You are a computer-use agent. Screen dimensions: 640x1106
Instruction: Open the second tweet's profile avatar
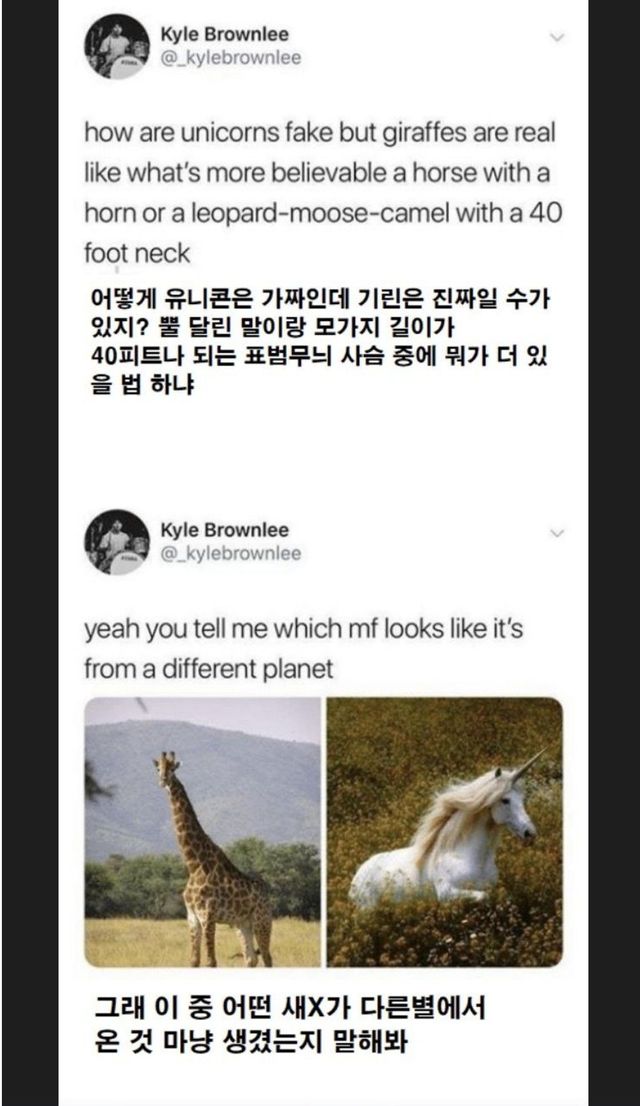(117, 542)
